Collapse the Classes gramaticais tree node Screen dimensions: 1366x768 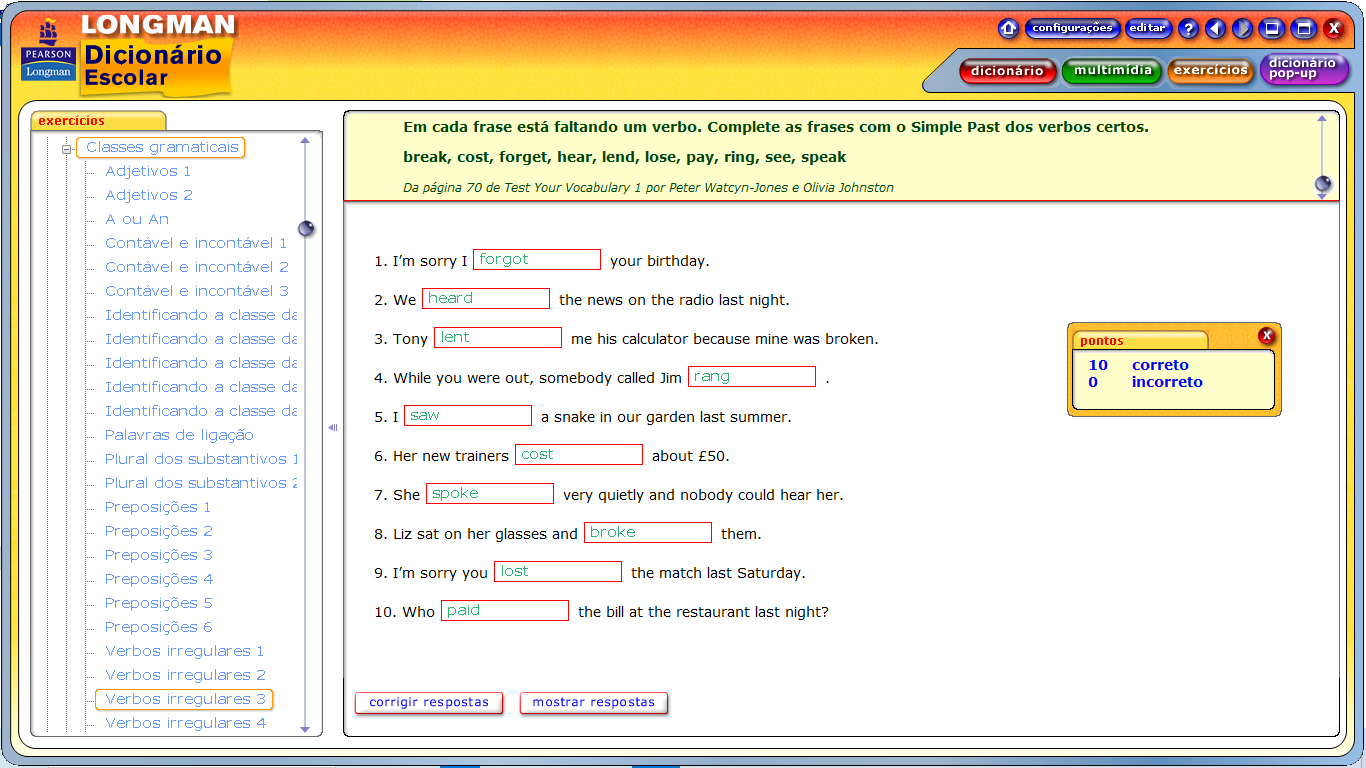pyautogui.click(x=67, y=149)
